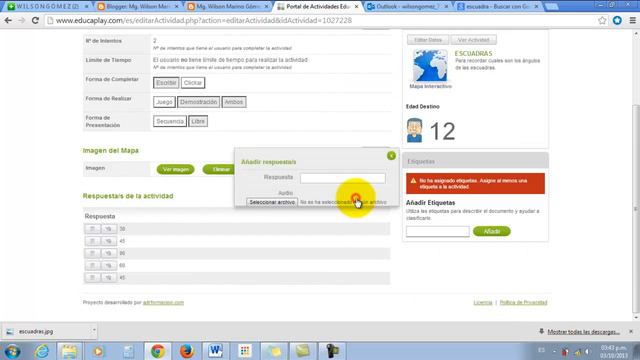
Task: Open the escuadras.jpg download options arrow
Action: (x=94, y=330)
